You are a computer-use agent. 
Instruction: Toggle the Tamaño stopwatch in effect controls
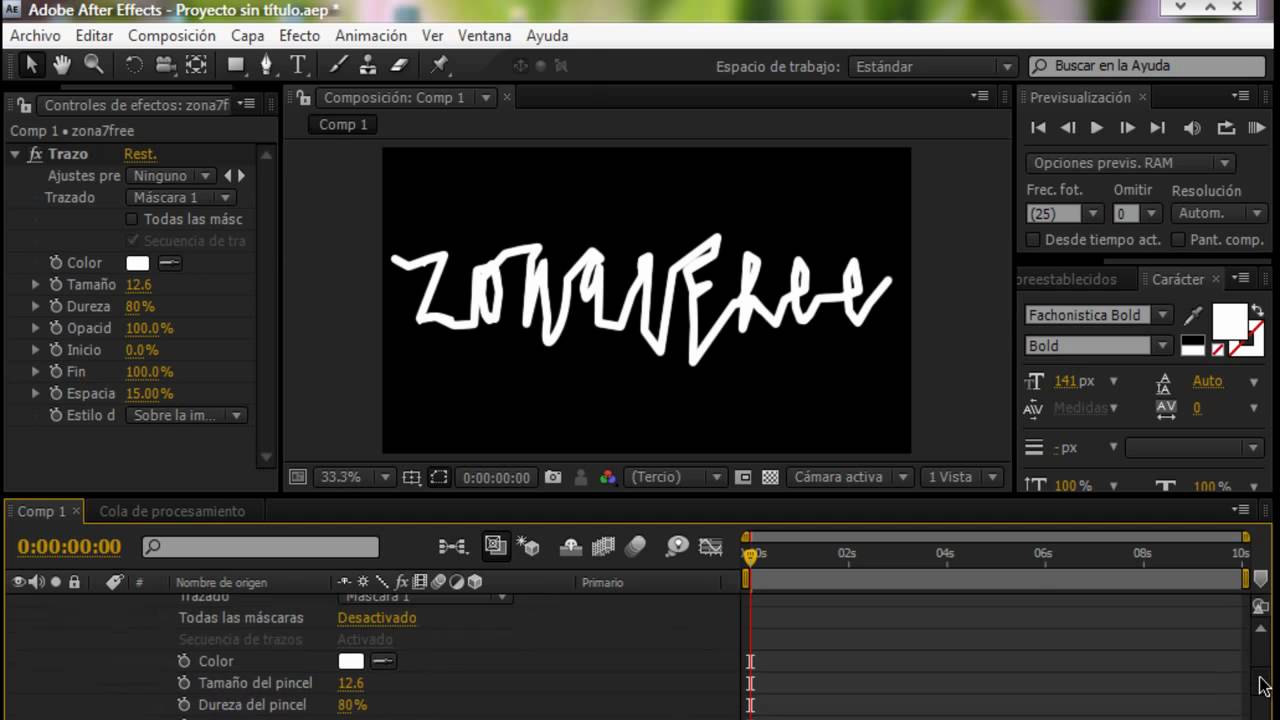point(56,285)
